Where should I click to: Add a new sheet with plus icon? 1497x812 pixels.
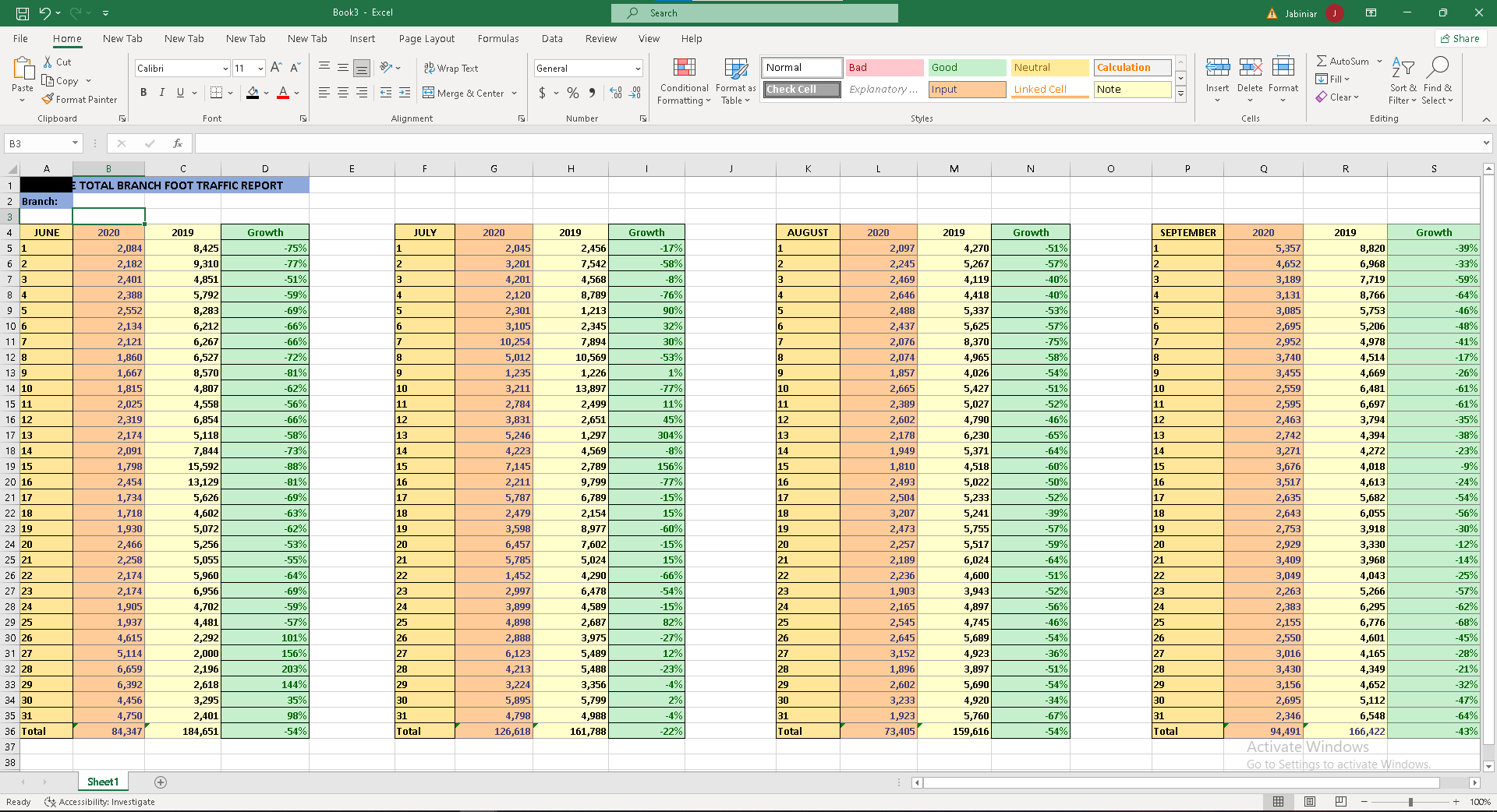[161, 782]
